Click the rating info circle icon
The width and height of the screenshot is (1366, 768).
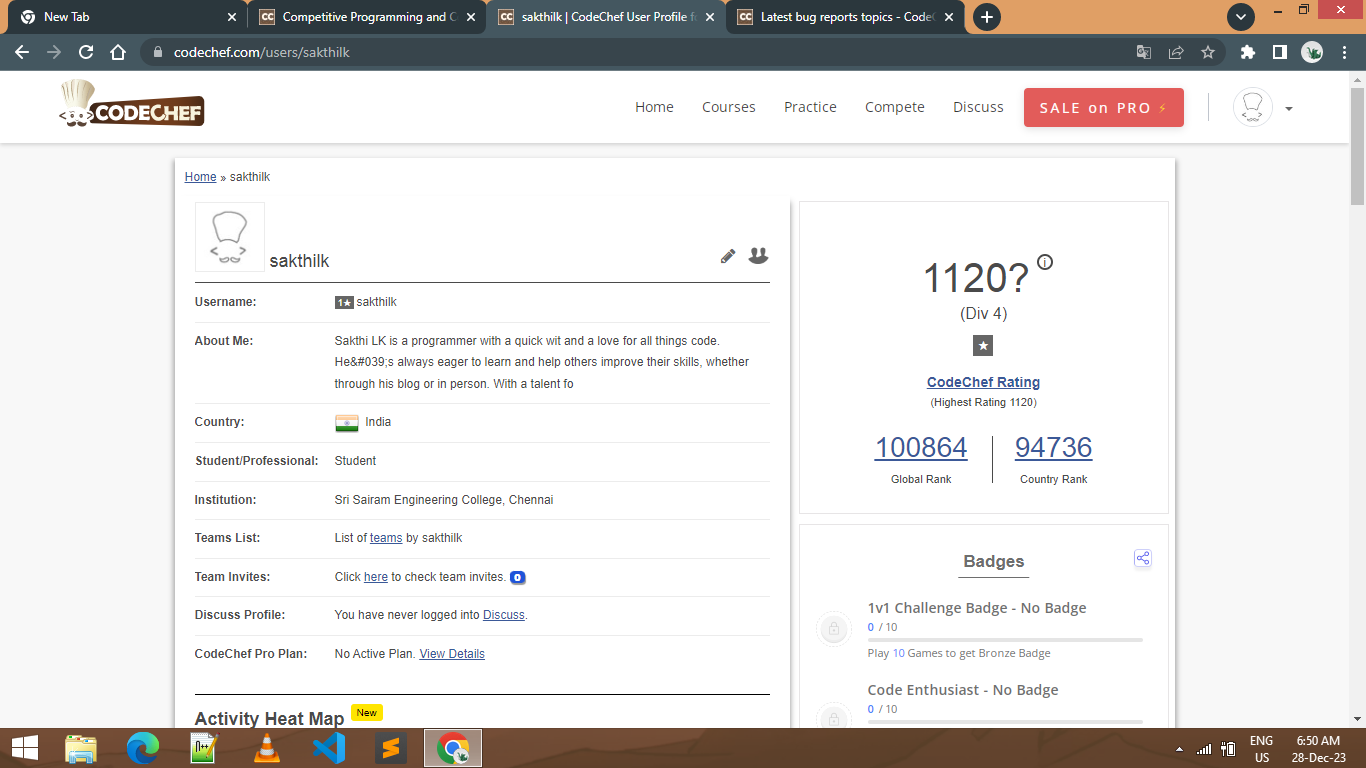tap(1045, 262)
